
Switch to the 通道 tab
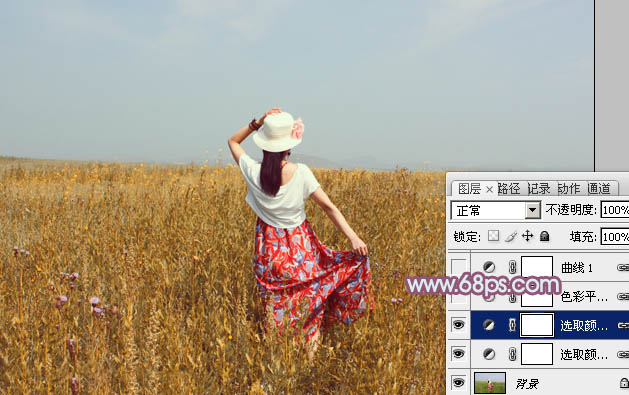(599, 188)
